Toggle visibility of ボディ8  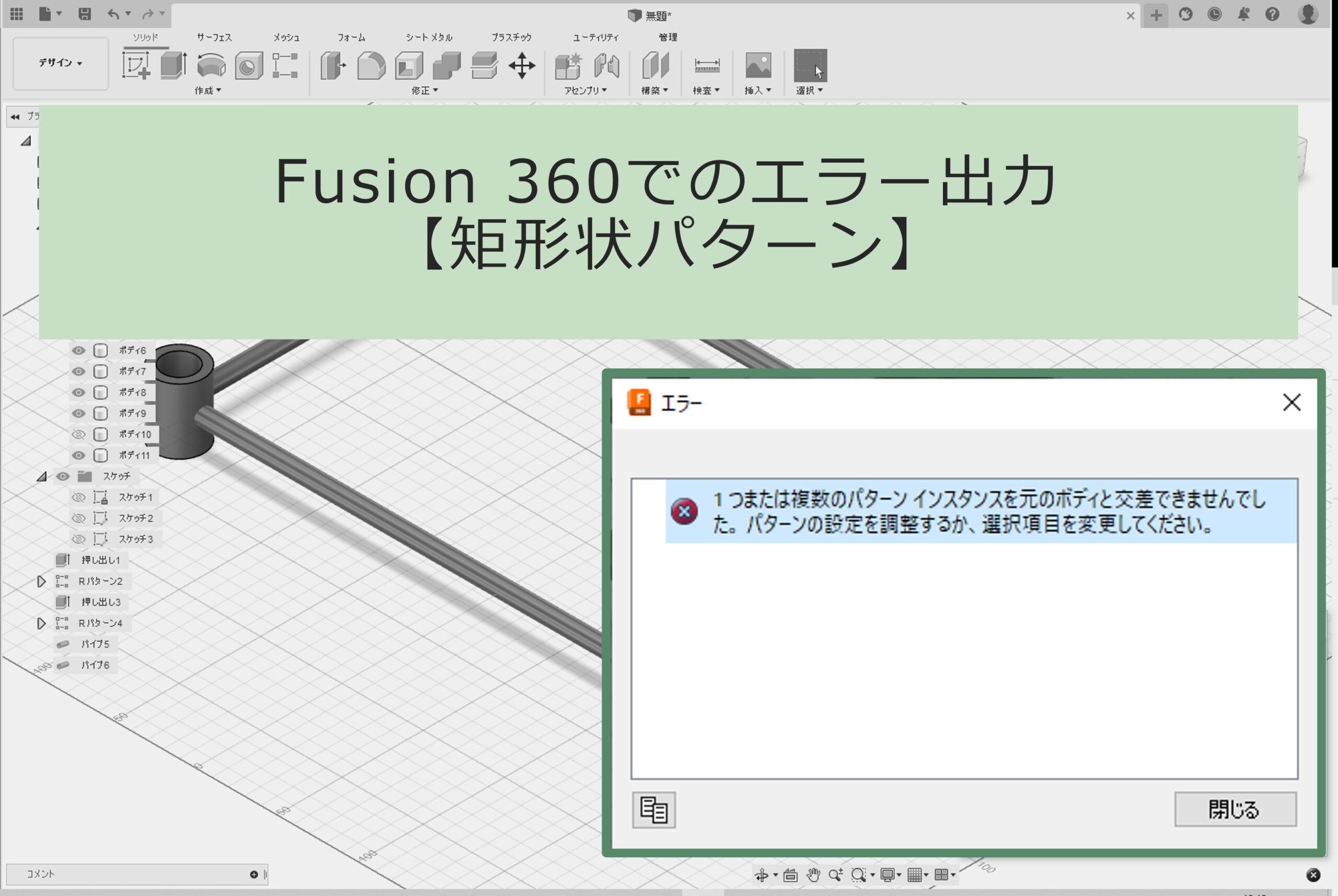78,392
